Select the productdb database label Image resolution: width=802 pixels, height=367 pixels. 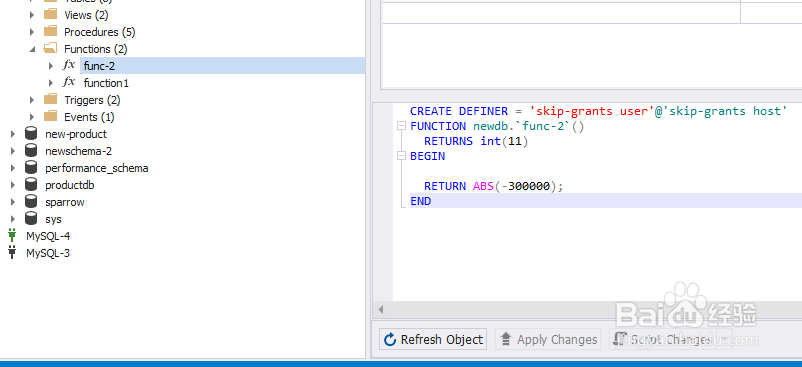pyautogui.click(x=70, y=185)
